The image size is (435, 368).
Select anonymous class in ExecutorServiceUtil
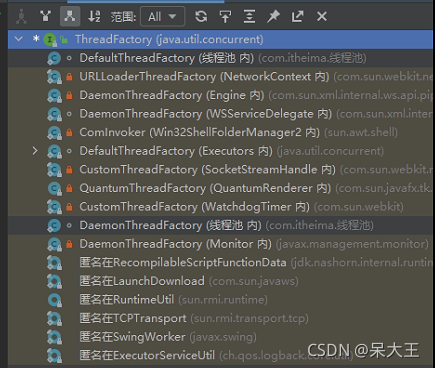tap(221, 355)
